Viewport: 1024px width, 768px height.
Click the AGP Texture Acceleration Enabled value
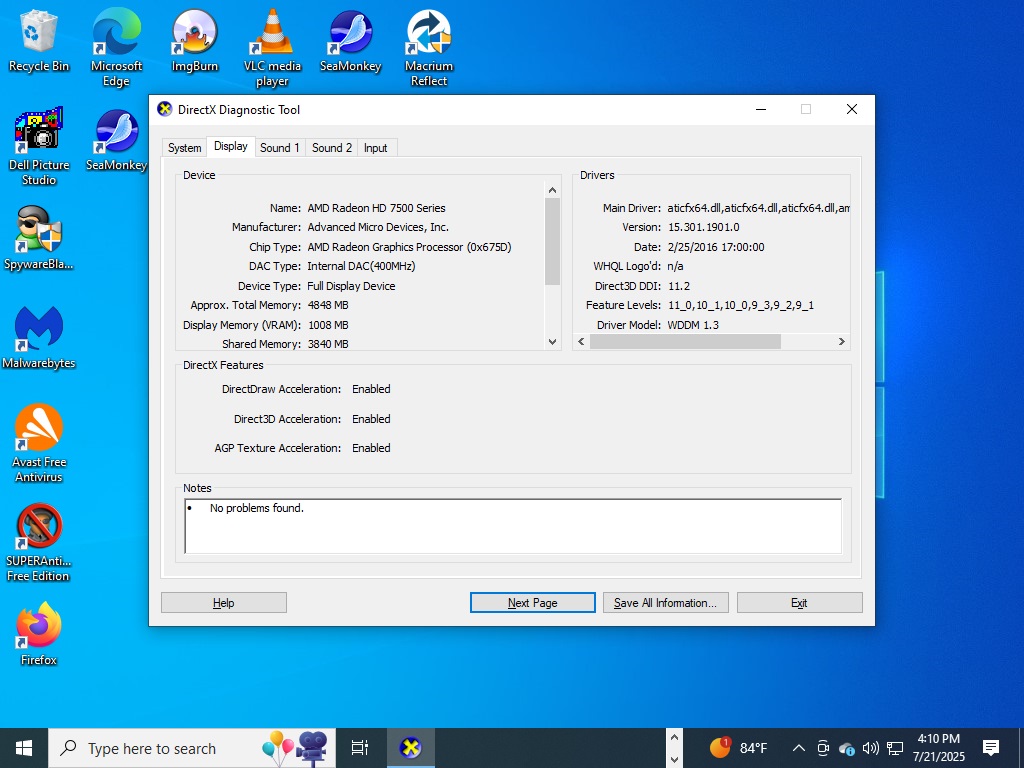371,448
